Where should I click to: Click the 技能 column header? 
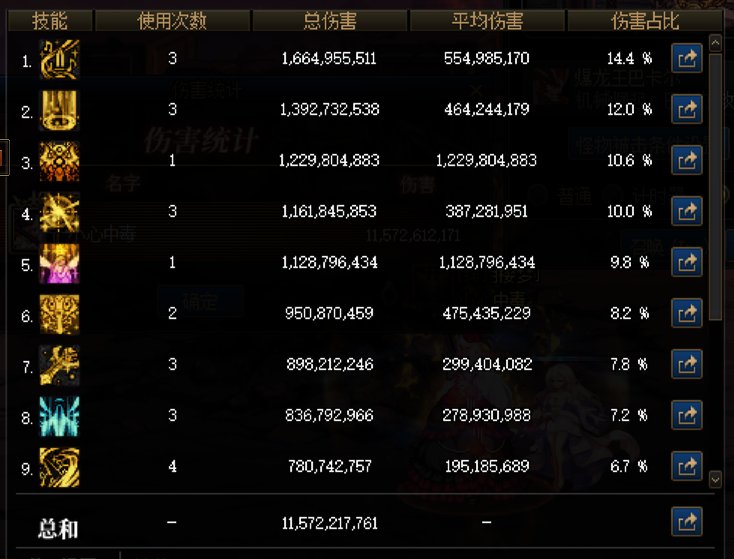50,21
